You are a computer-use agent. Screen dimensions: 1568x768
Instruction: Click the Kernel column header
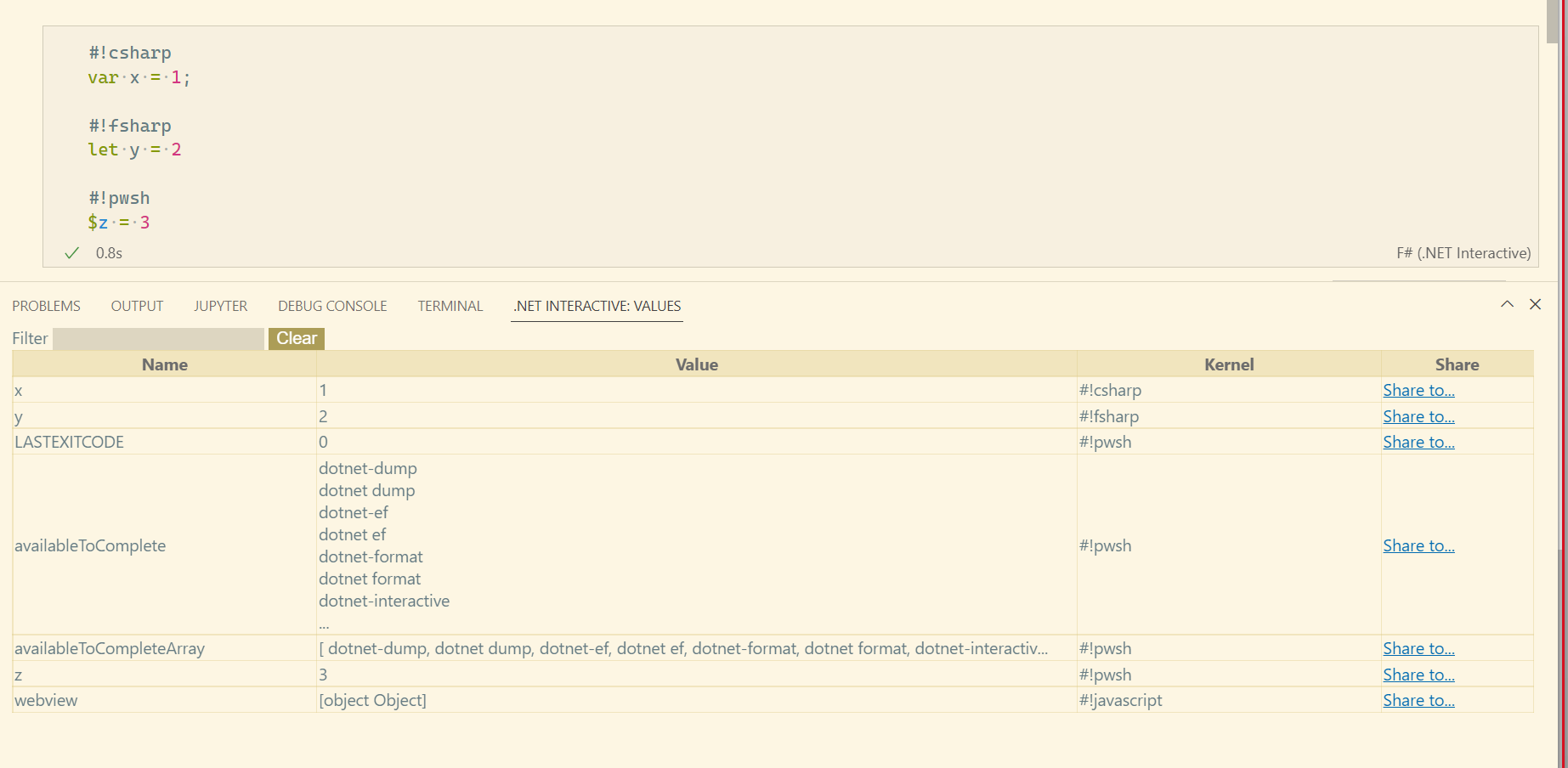tap(1229, 364)
